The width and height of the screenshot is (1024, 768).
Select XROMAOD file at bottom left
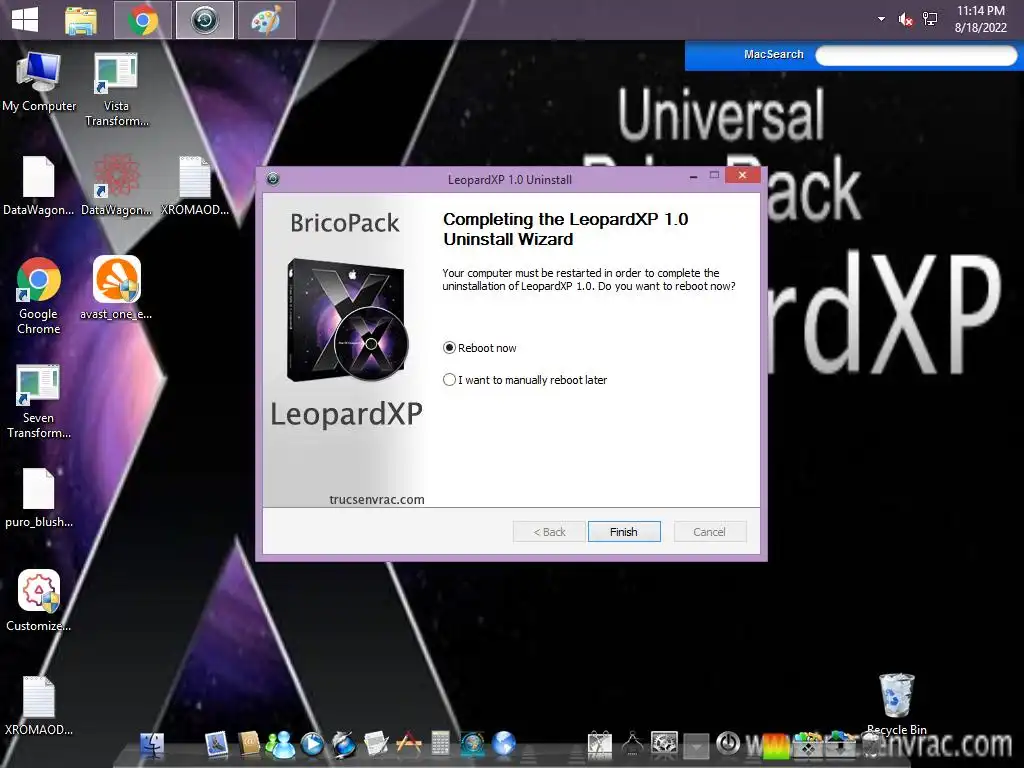(39, 705)
